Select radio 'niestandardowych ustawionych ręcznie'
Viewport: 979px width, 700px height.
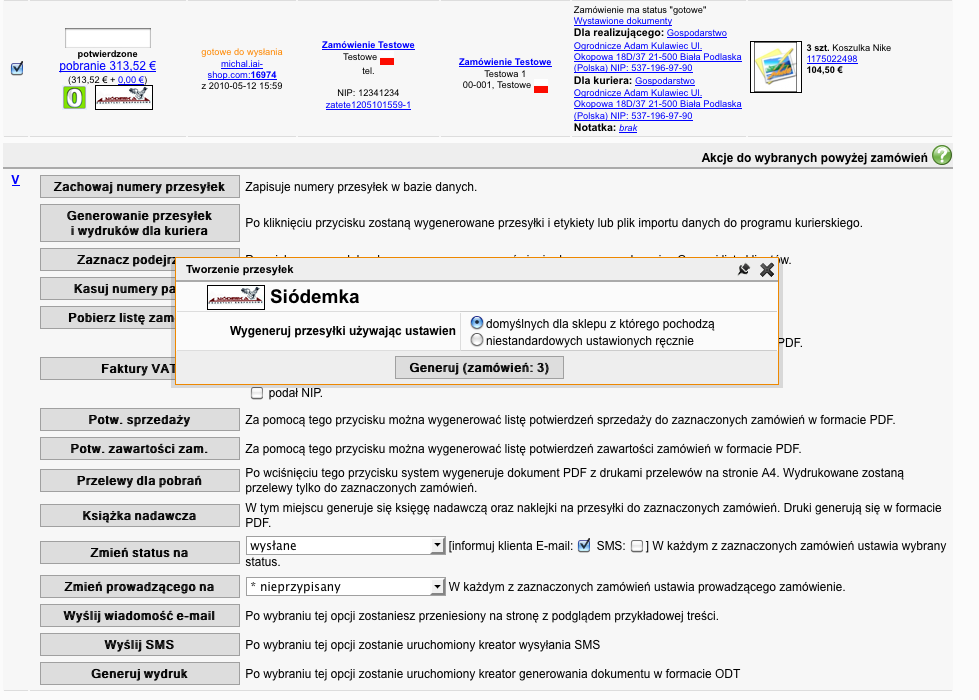click(x=477, y=340)
